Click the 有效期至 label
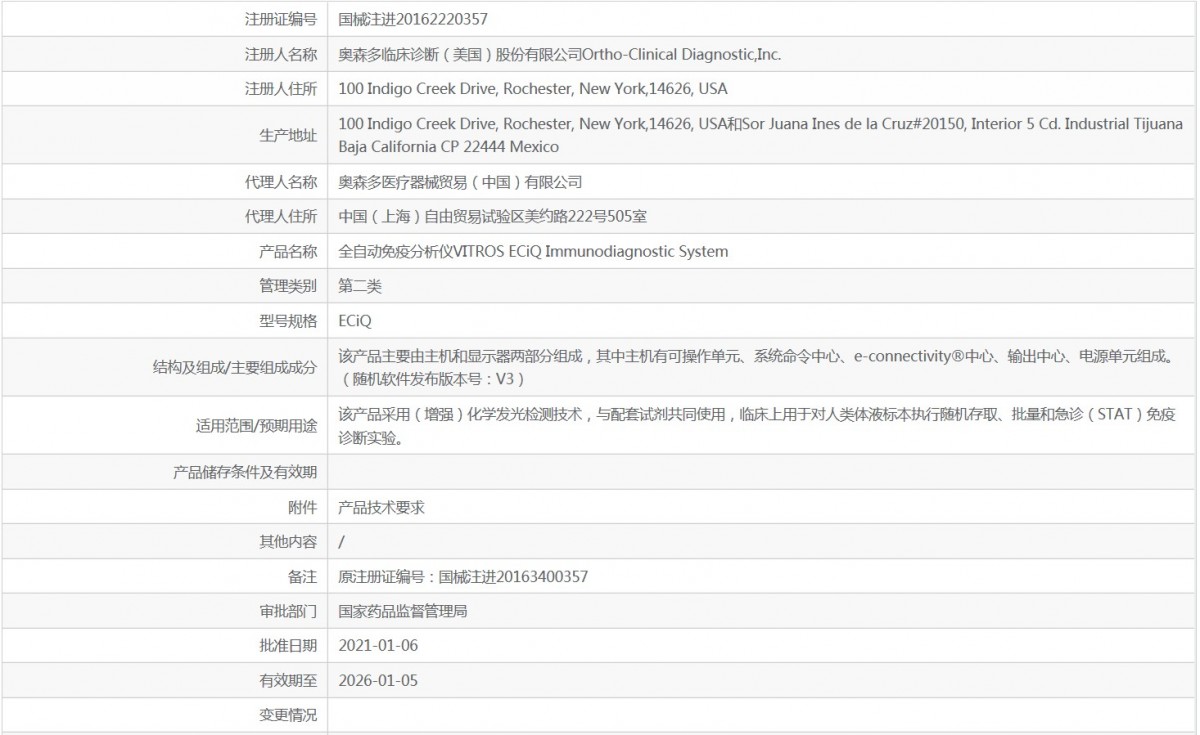 coord(288,681)
